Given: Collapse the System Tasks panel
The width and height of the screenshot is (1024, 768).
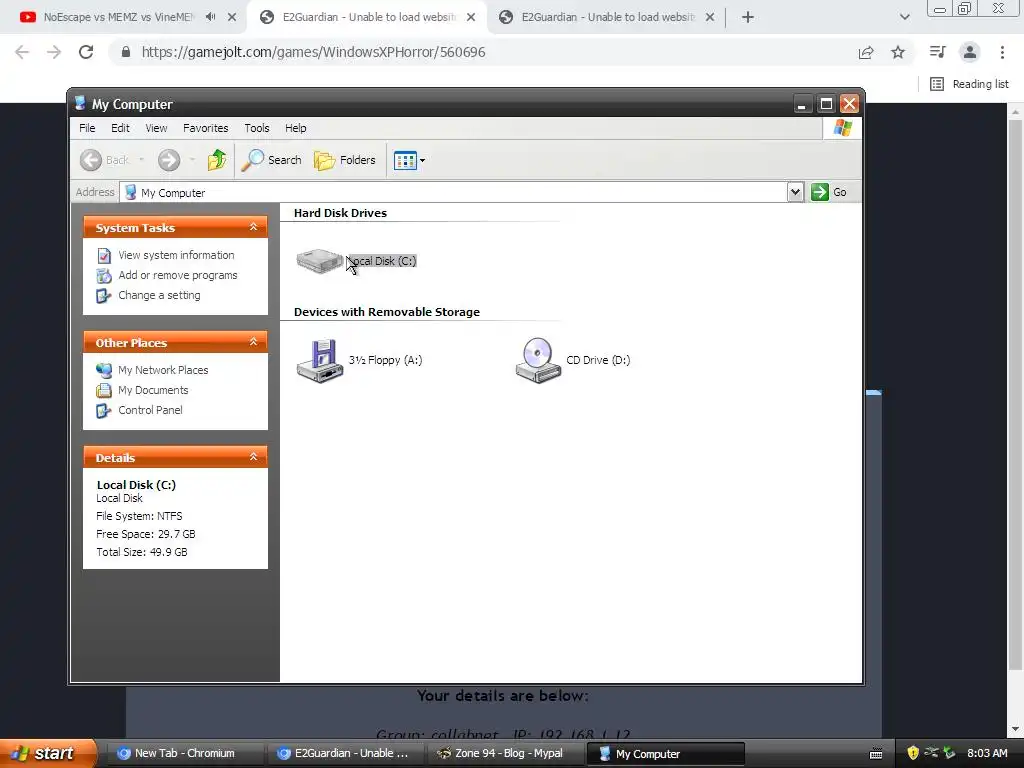Looking at the screenshot, I should coord(253,227).
